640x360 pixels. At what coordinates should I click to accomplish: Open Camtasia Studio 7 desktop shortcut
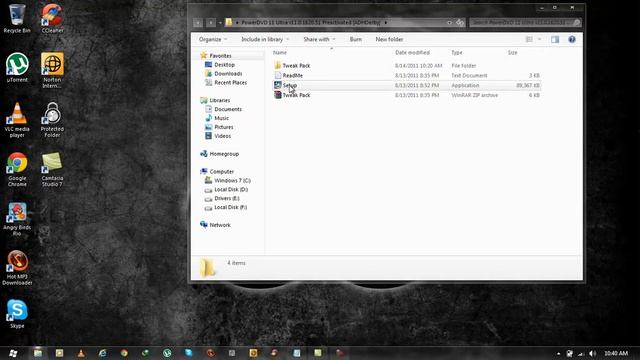[52, 169]
